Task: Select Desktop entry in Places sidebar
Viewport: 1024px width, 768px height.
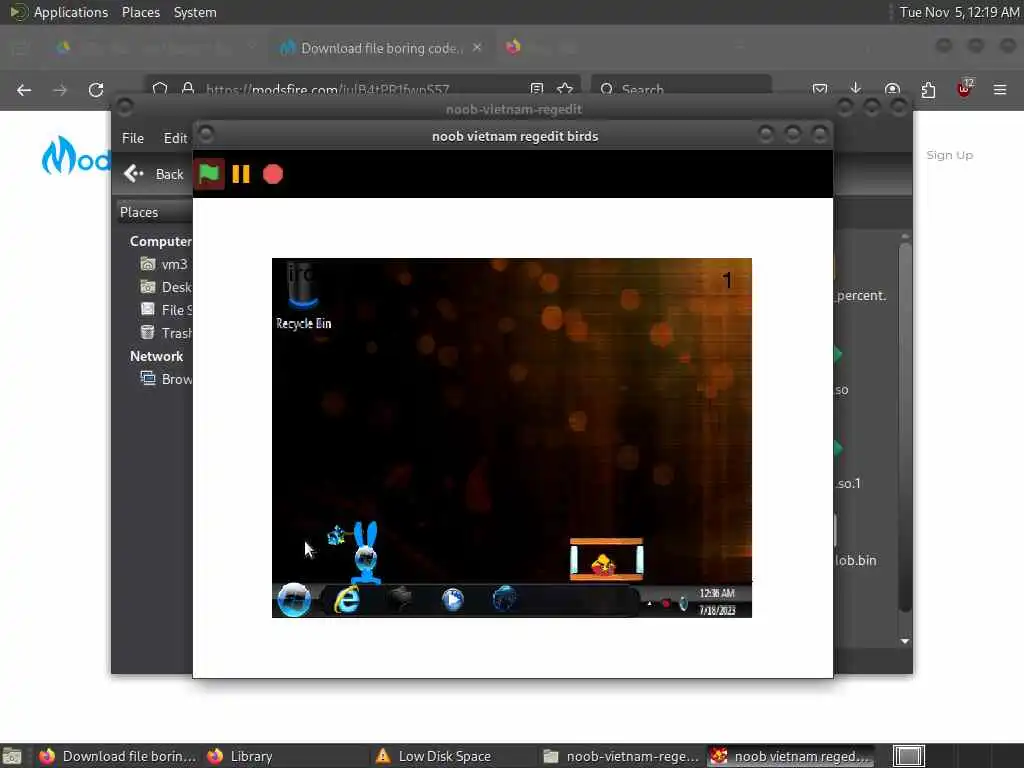Action: pos(165,287)
